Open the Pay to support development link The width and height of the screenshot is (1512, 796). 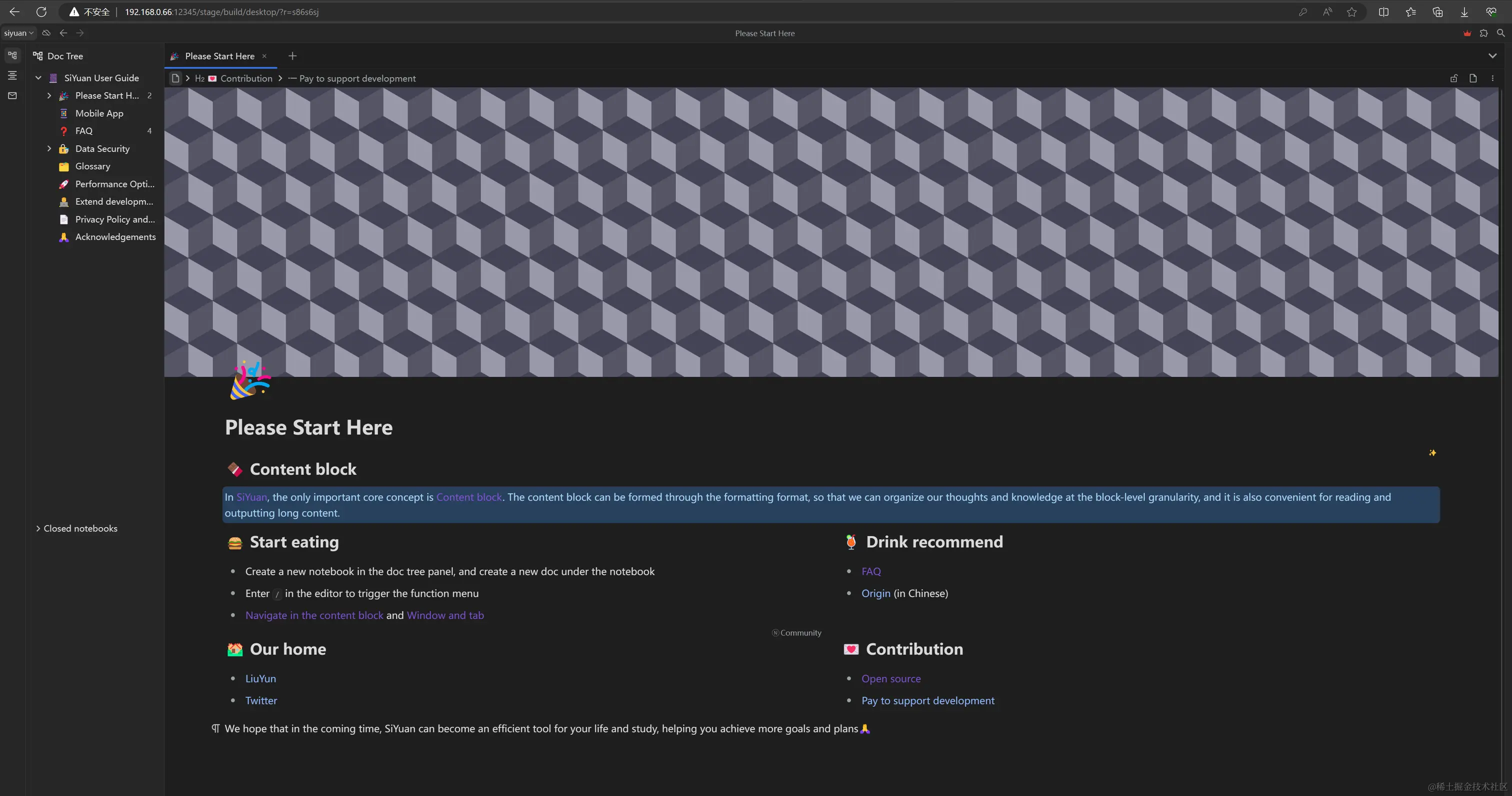pyautogui.click(x=927, y=700)
